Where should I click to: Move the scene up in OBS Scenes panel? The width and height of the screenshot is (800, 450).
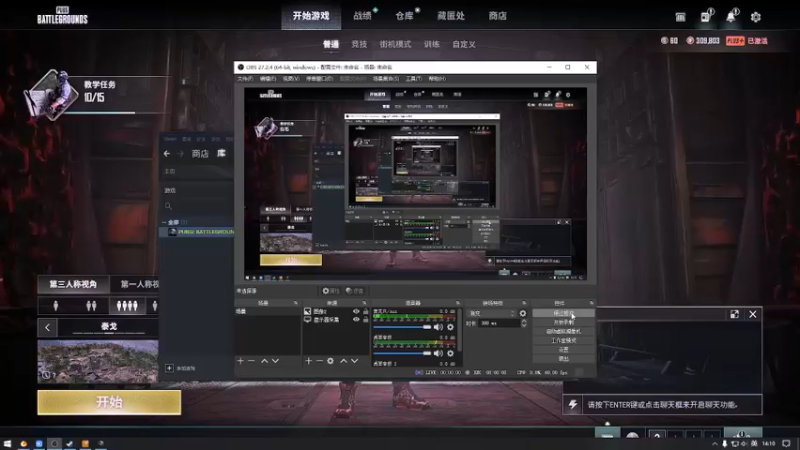pyautogui.click(x=264, y=361)
